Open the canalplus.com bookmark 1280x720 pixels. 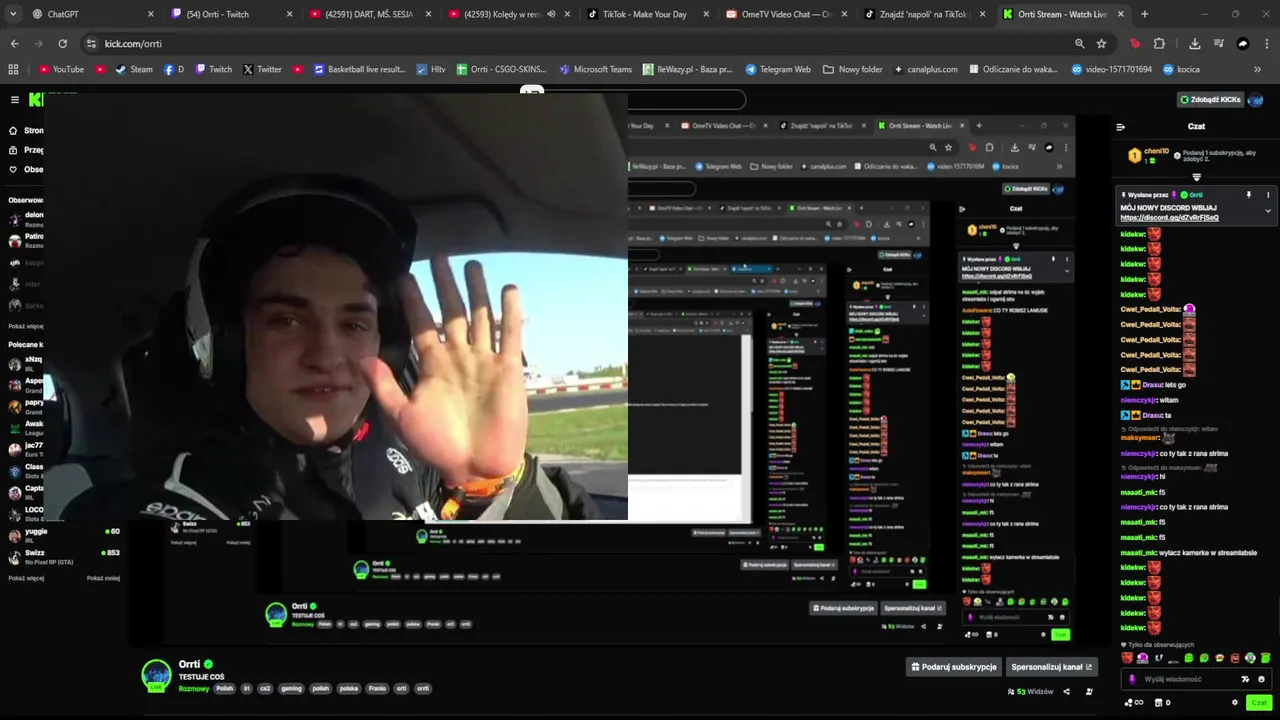click(x=925, y=69)
